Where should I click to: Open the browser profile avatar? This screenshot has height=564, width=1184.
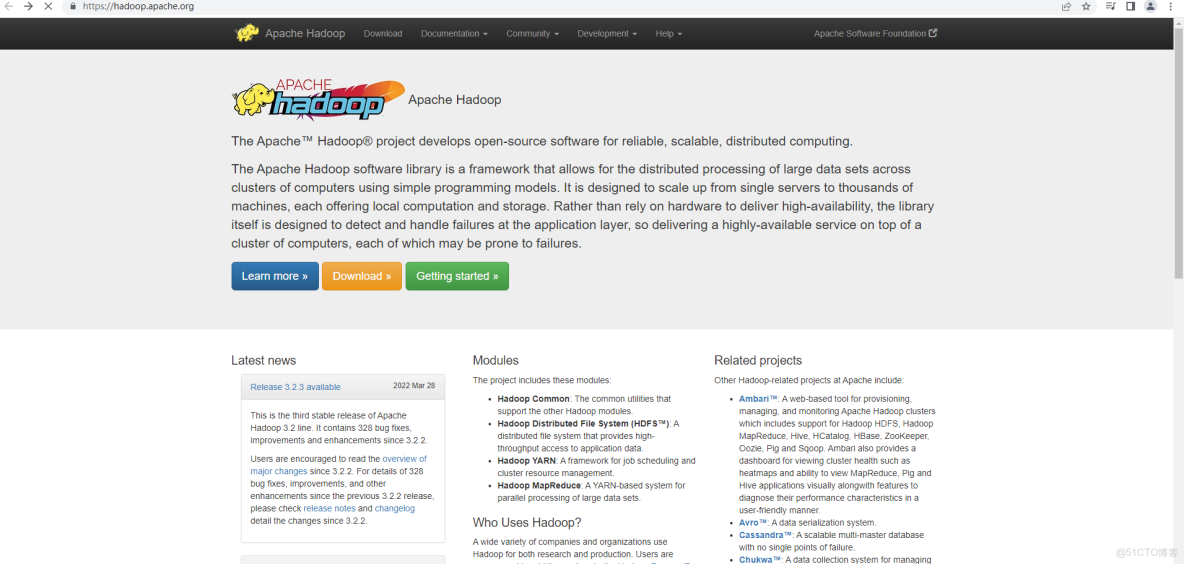(1150, 6)
